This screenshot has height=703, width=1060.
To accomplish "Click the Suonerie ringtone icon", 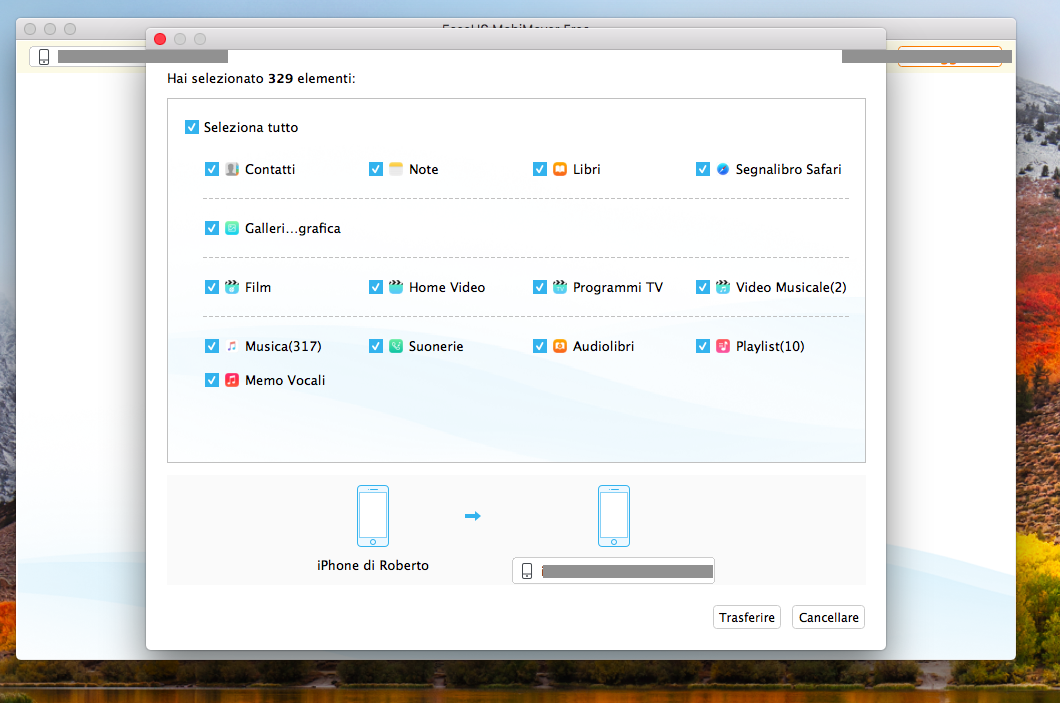I will 396,346.
